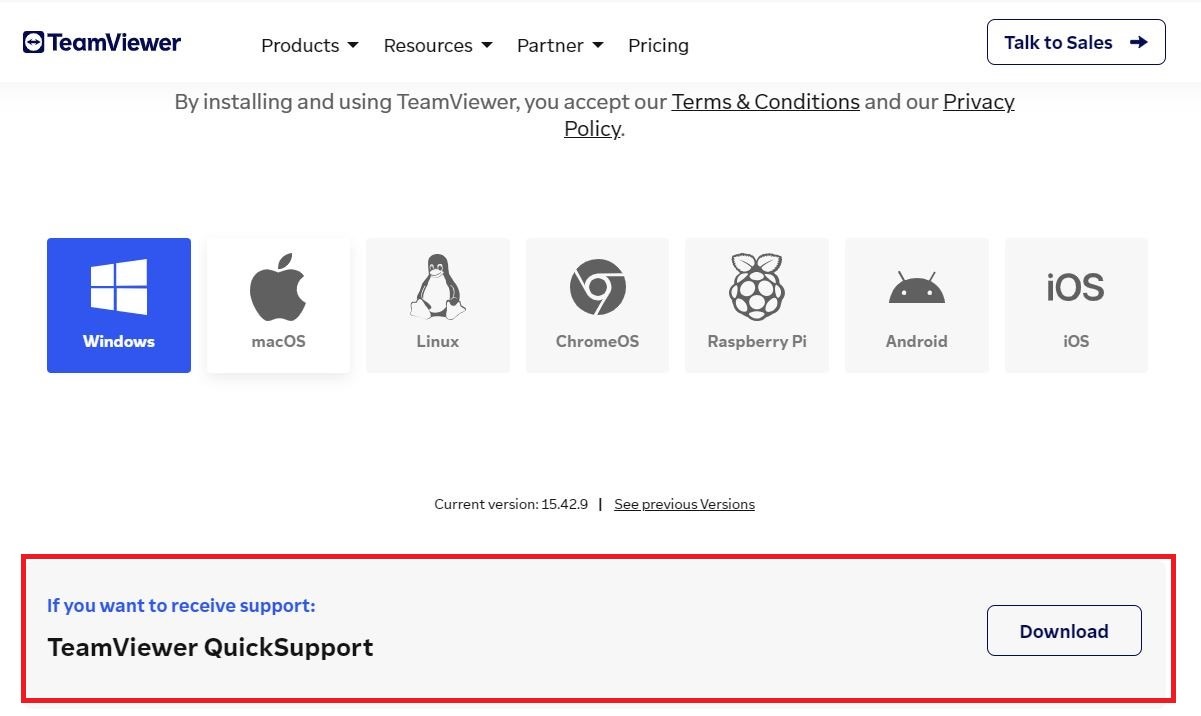Image resolution: width=1201 pixels, height=716 pixels.
Task: Click the TeamViewer QuickSupport heading
Action: (210, 647)
